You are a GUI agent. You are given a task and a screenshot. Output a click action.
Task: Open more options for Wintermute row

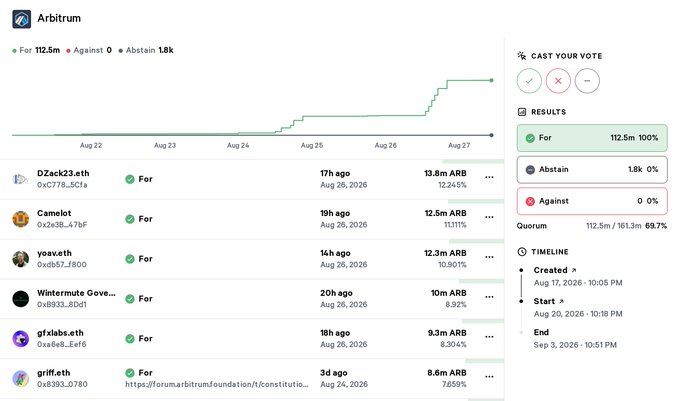click(489, 297)
